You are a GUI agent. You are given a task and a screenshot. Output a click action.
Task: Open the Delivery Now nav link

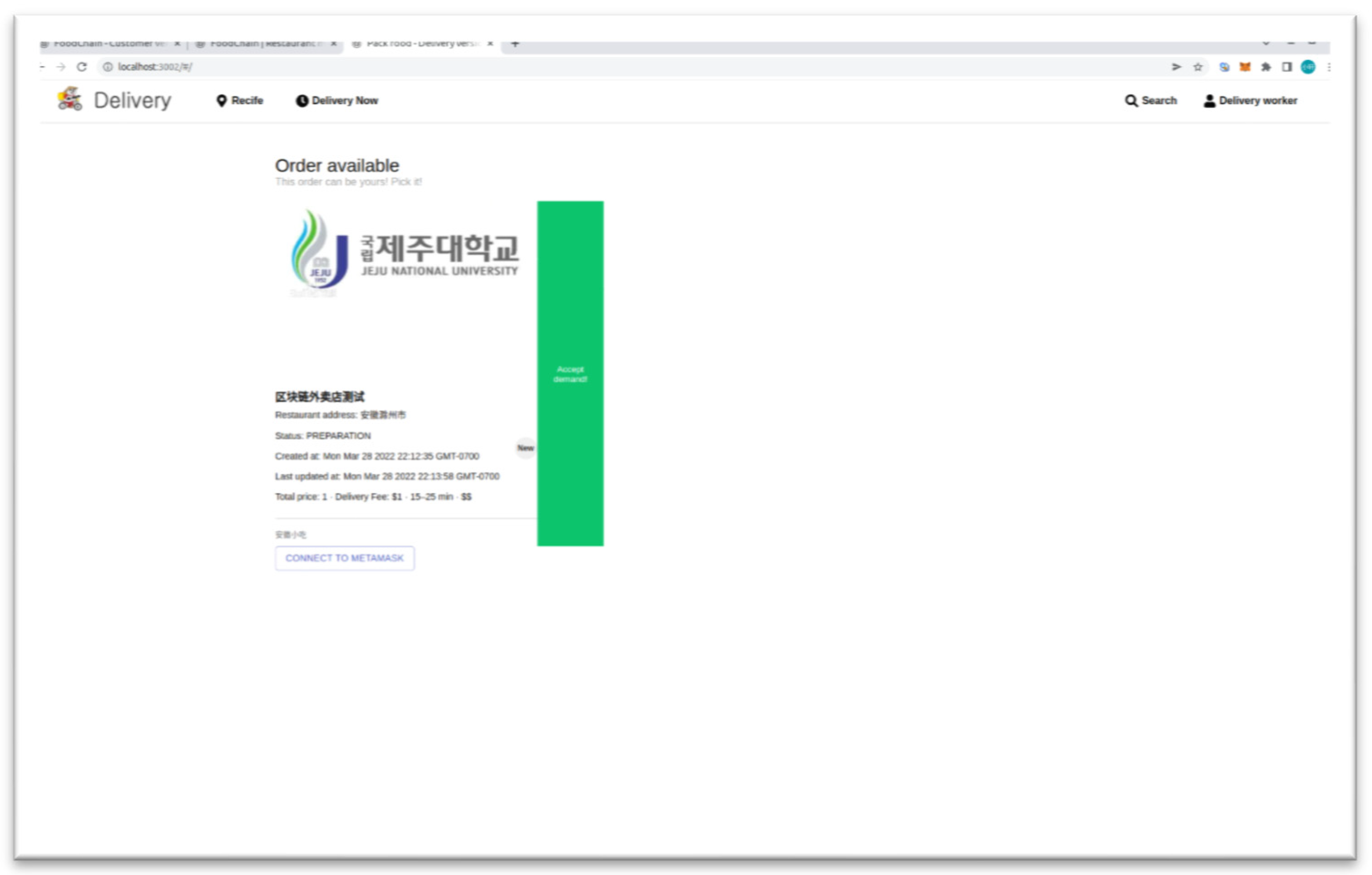tap(344, 101)
